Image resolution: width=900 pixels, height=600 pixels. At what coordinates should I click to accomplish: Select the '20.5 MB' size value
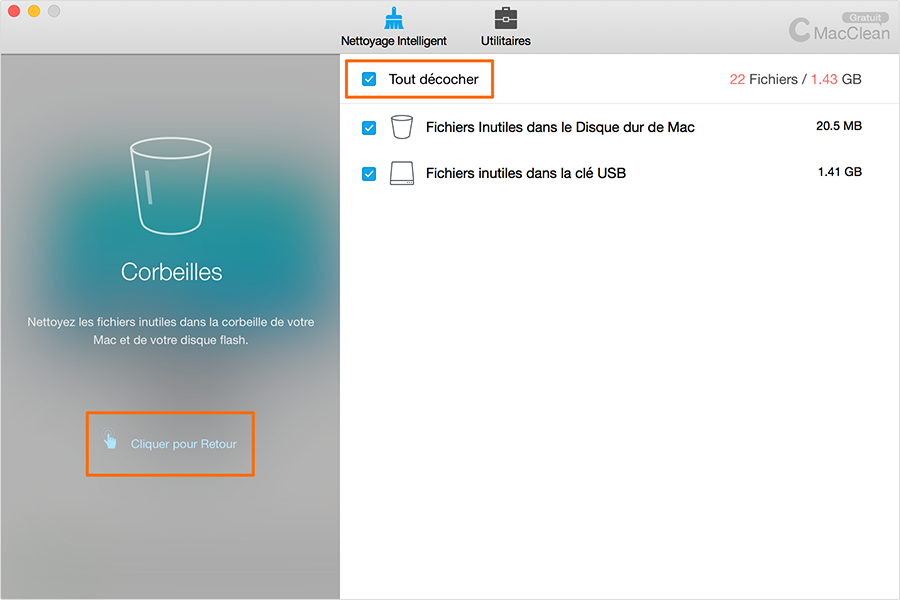pyautogui.click(x=839, y=126)
